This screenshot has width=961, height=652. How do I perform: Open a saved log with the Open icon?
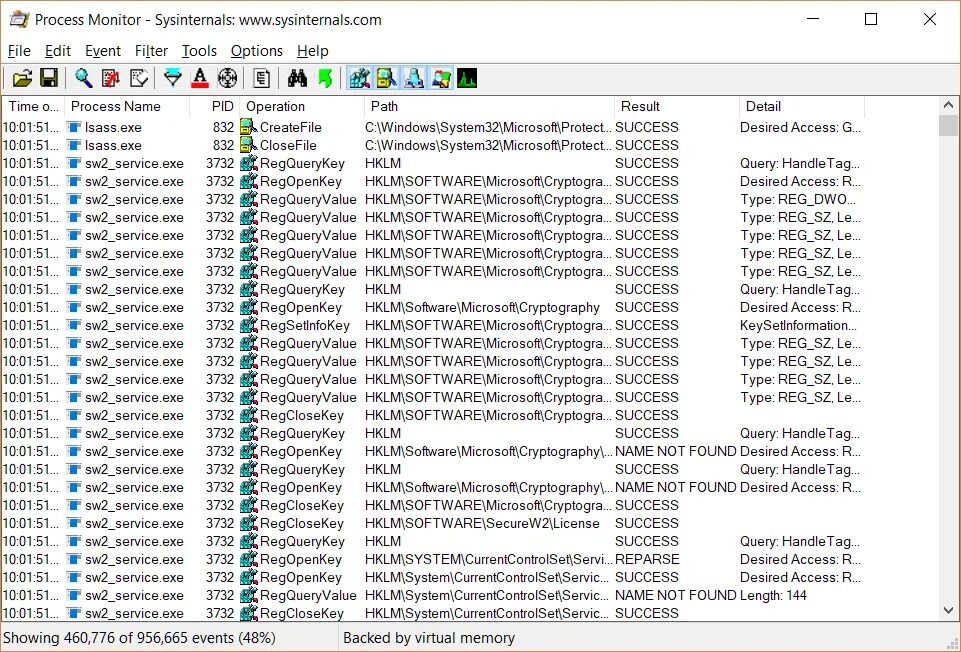pos(22,78)
